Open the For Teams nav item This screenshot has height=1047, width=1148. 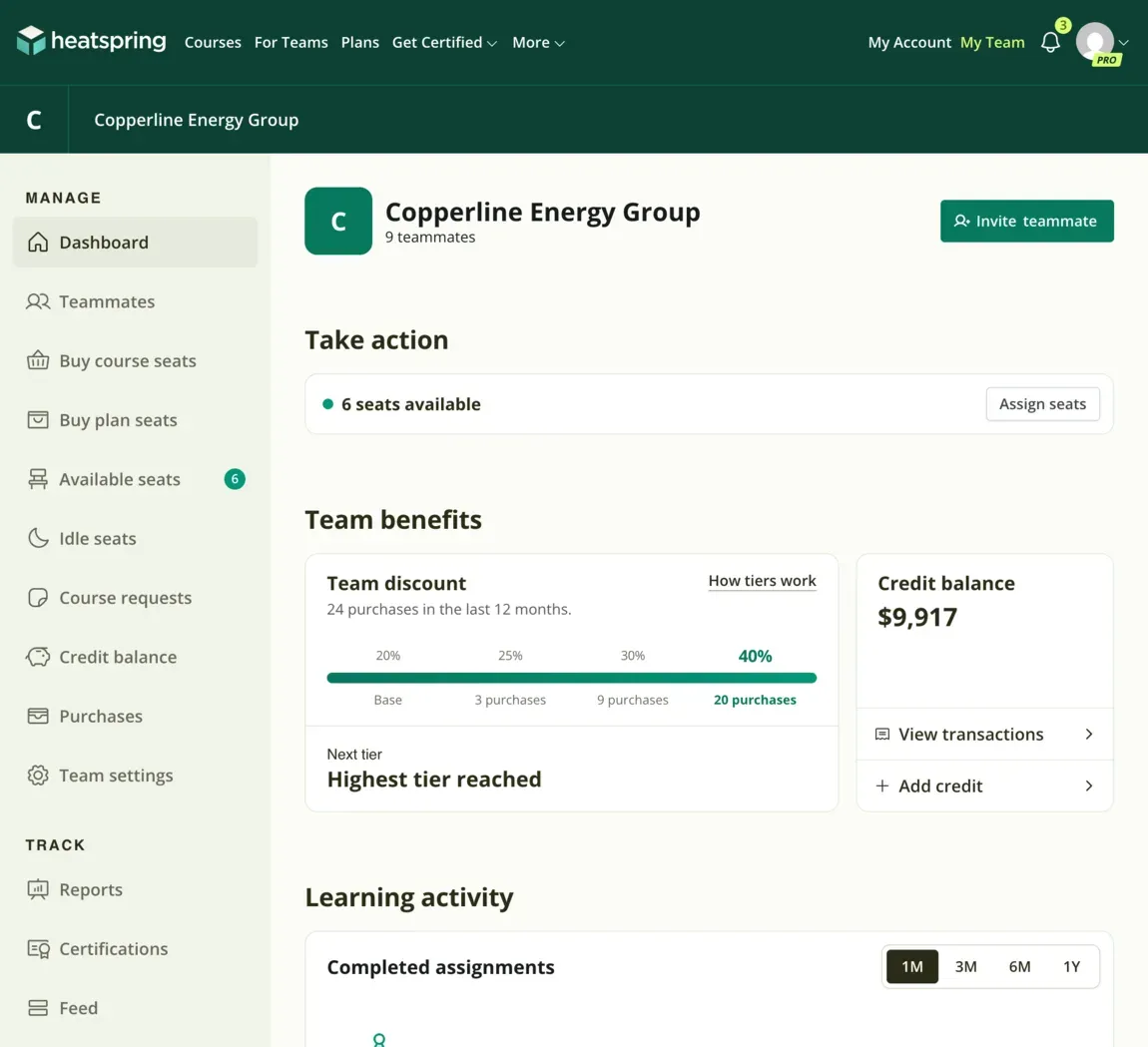pos(291,43)
